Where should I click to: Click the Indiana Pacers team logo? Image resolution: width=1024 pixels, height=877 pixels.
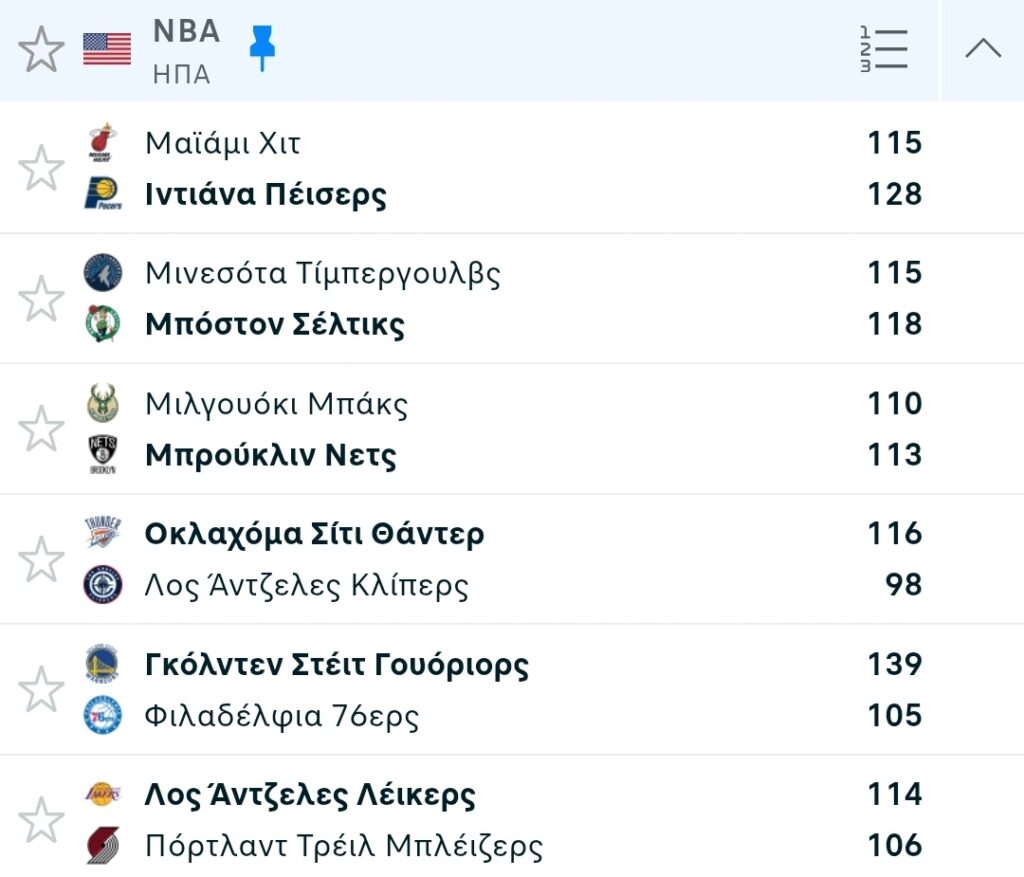[x=102, y=193]
